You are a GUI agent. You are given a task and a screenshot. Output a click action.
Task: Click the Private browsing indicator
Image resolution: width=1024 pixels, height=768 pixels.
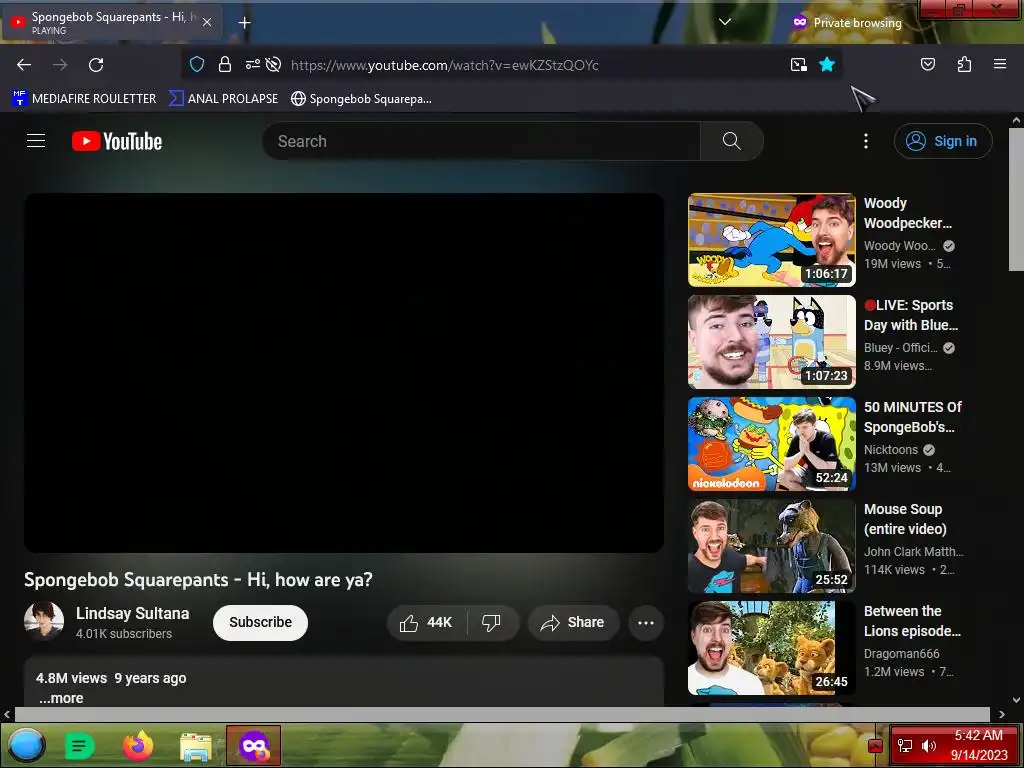coord(847,22)
